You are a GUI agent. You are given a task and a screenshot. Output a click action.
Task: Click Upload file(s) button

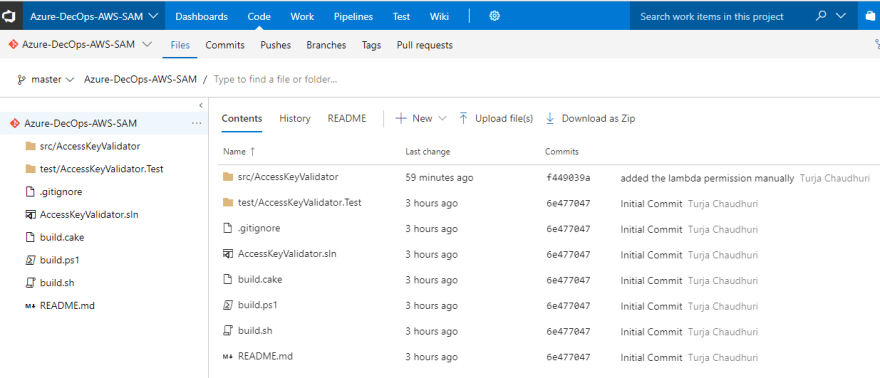point(496,118)
